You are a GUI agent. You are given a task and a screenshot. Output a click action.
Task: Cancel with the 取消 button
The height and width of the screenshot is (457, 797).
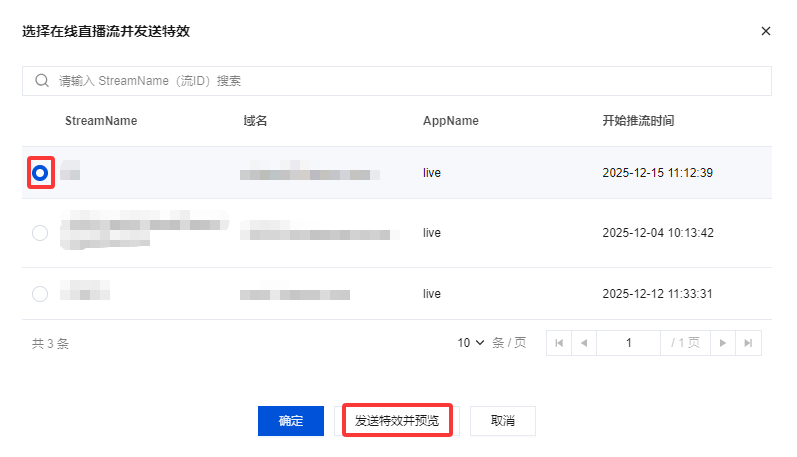[503, 421]
